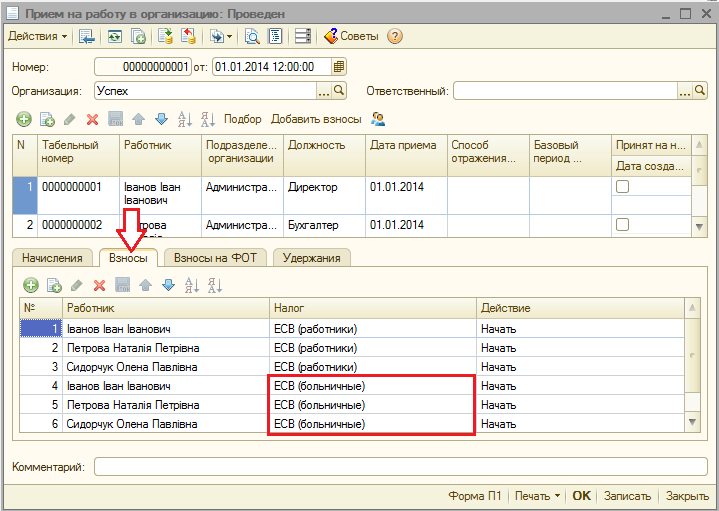
Task: Add new row in Взносы table
Action: (x=31, y=285)
